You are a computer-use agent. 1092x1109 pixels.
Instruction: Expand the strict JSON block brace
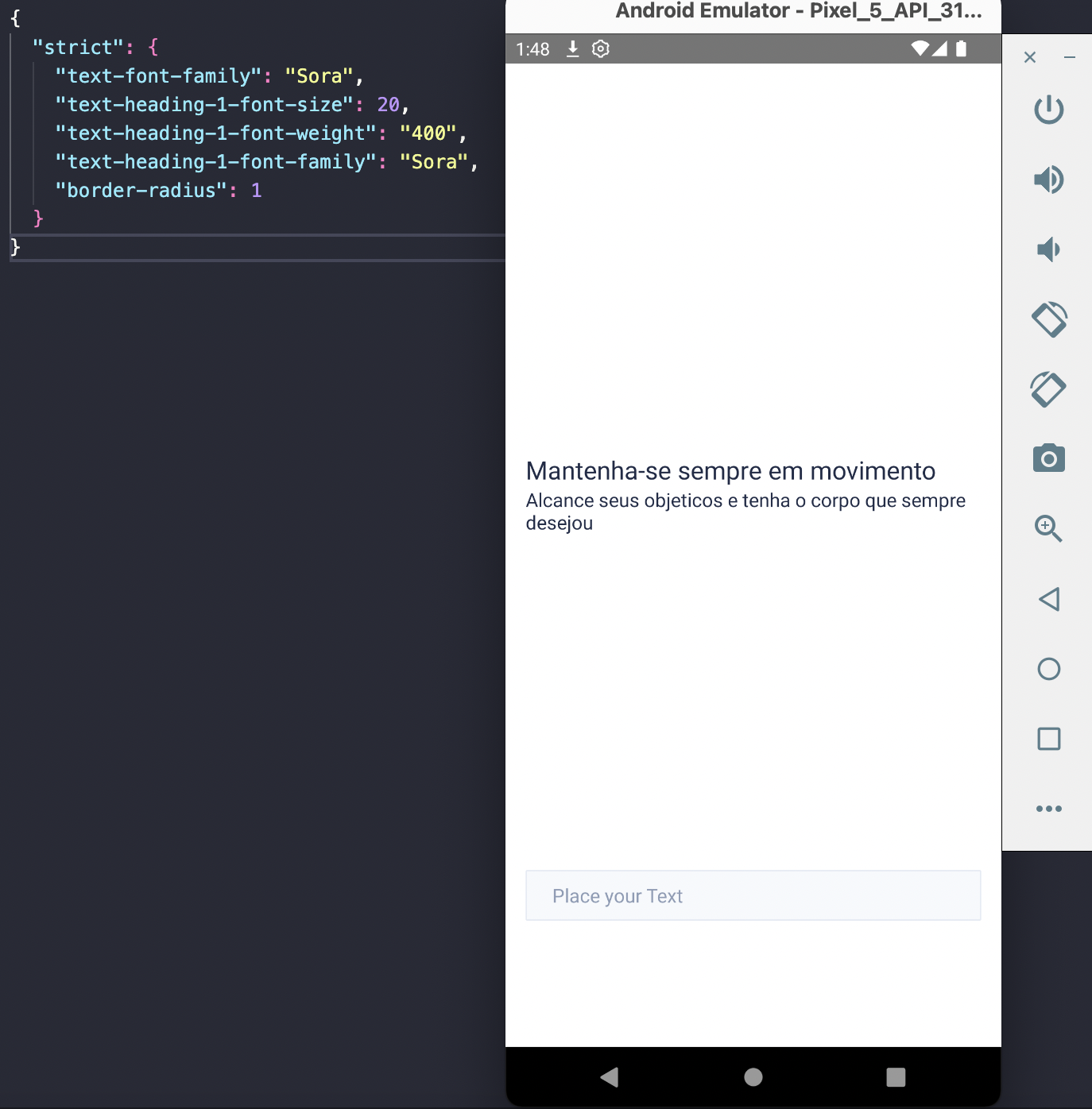[151, 46]
